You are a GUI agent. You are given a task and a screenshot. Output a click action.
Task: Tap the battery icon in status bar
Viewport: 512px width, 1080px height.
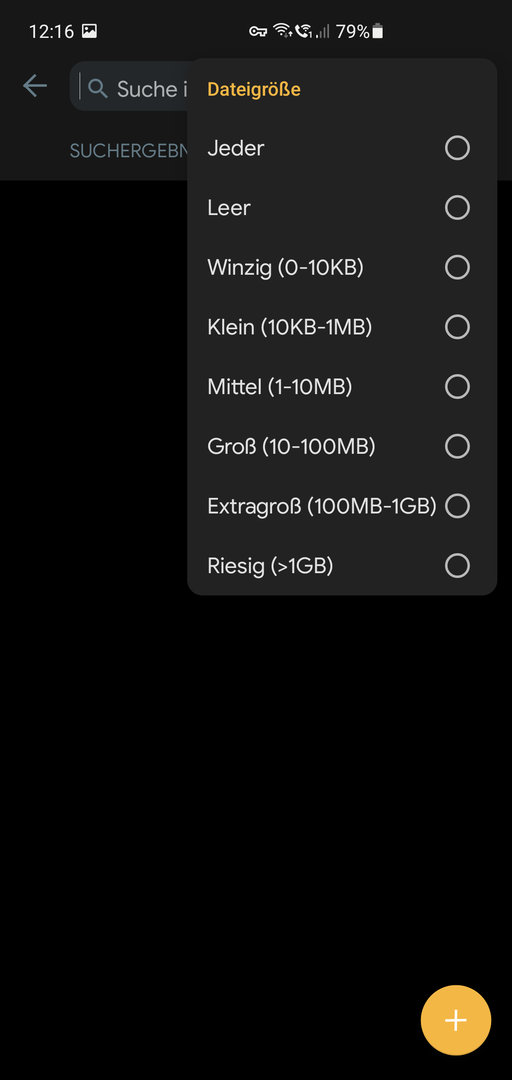[378, 31]
